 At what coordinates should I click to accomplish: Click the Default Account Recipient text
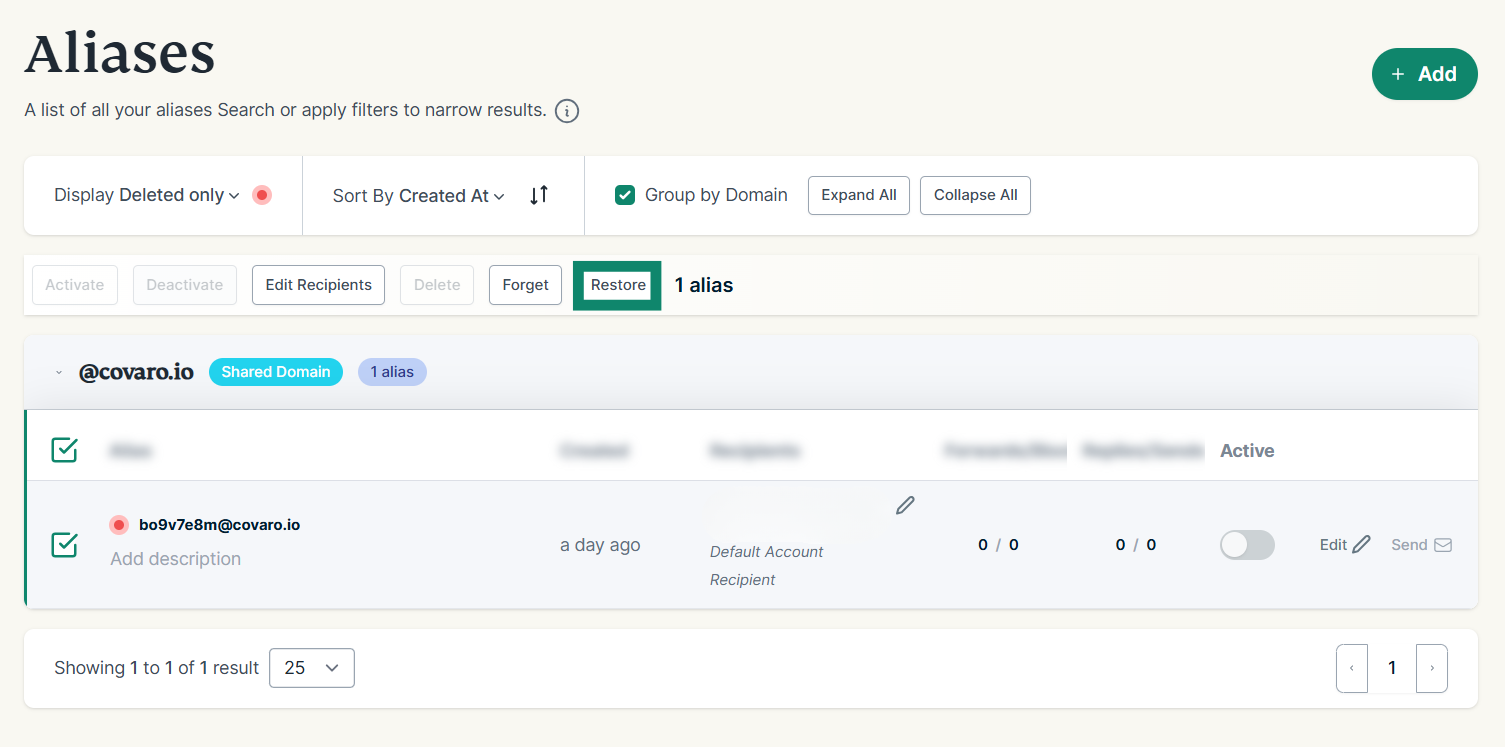click(767, 566)
